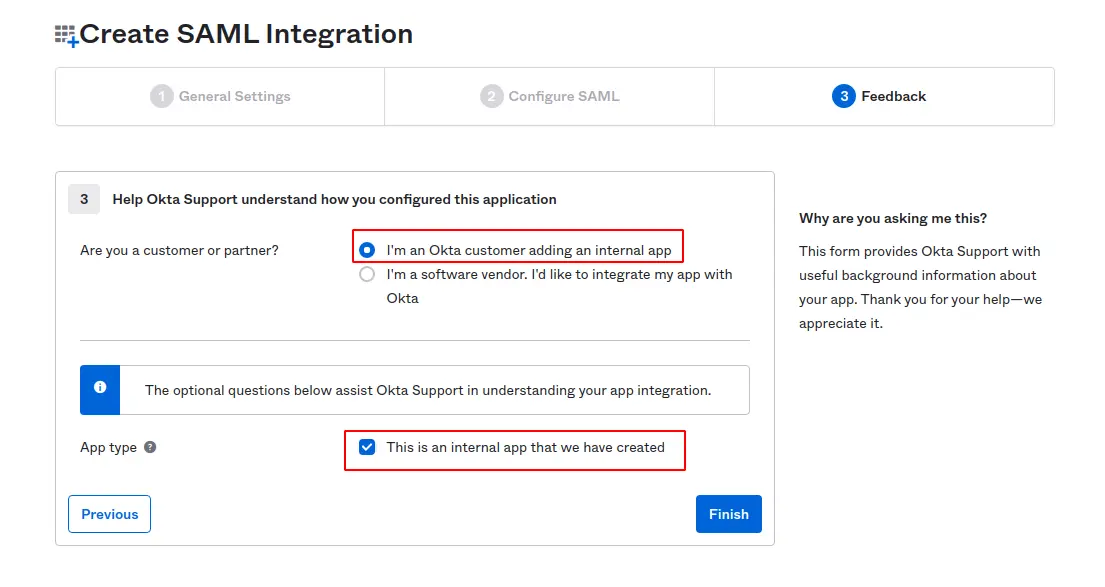
Task: Click the App type field label
Action: pyautogui.click(x=108, y=447)
